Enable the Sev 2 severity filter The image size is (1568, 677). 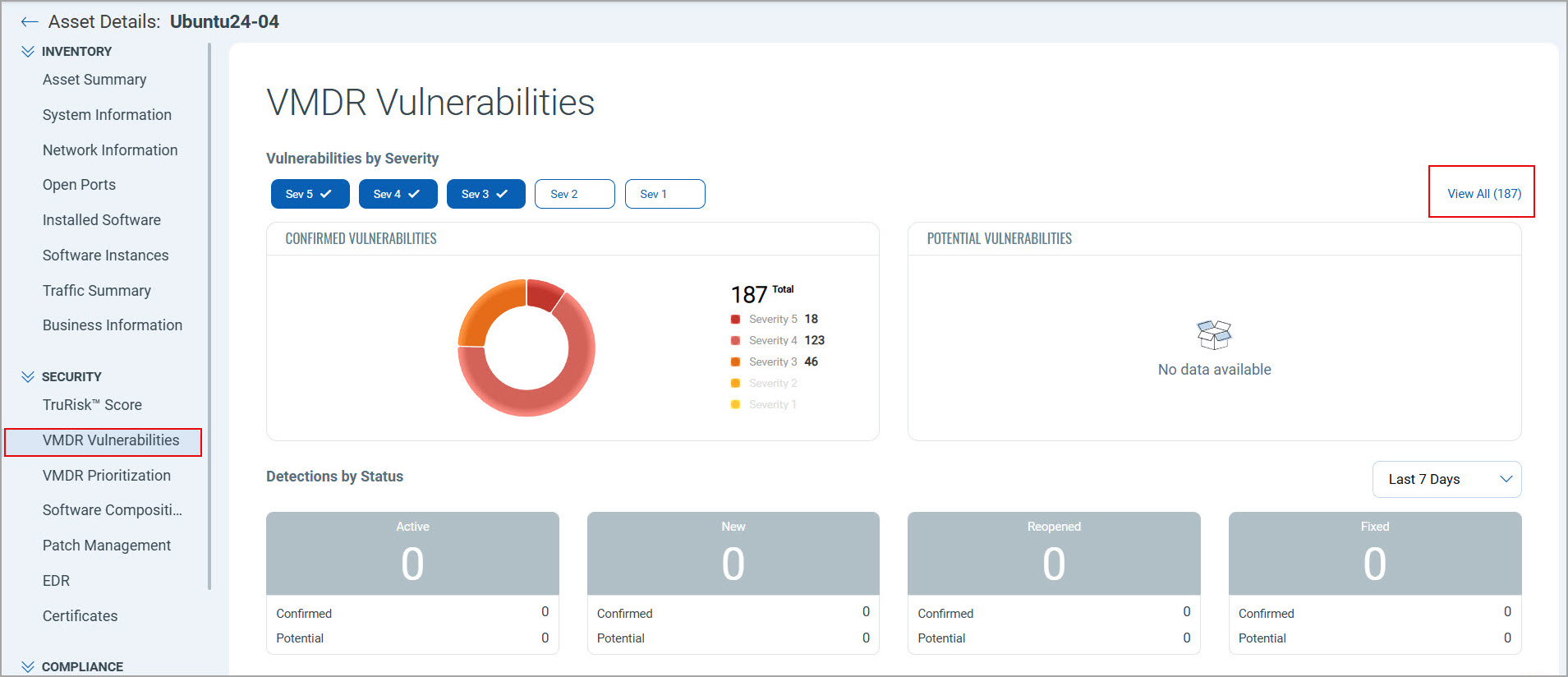click(x=574, y=194)
